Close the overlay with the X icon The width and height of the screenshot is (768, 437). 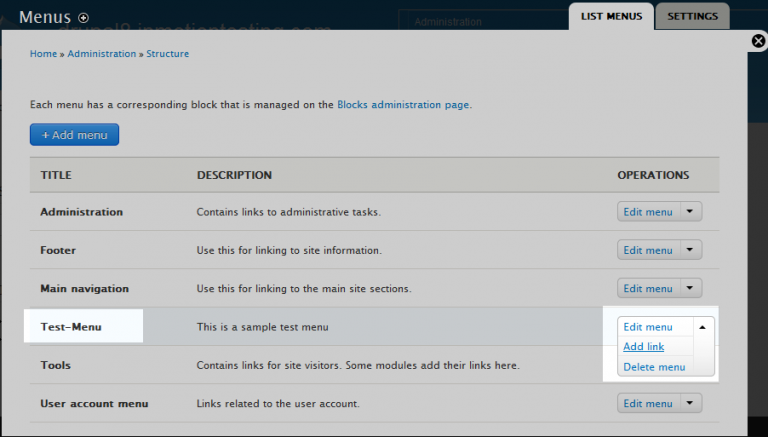(758, 41)
